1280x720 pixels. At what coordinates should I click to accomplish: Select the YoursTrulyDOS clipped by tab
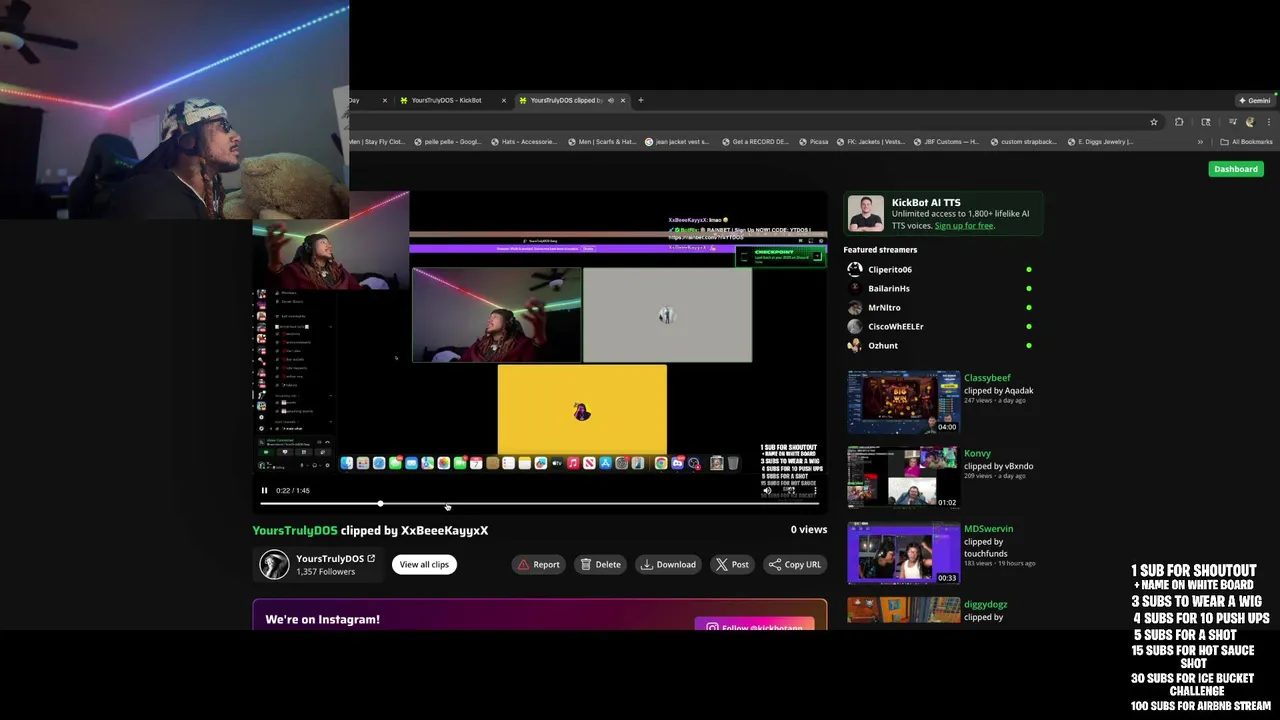[x=566, y=100]
